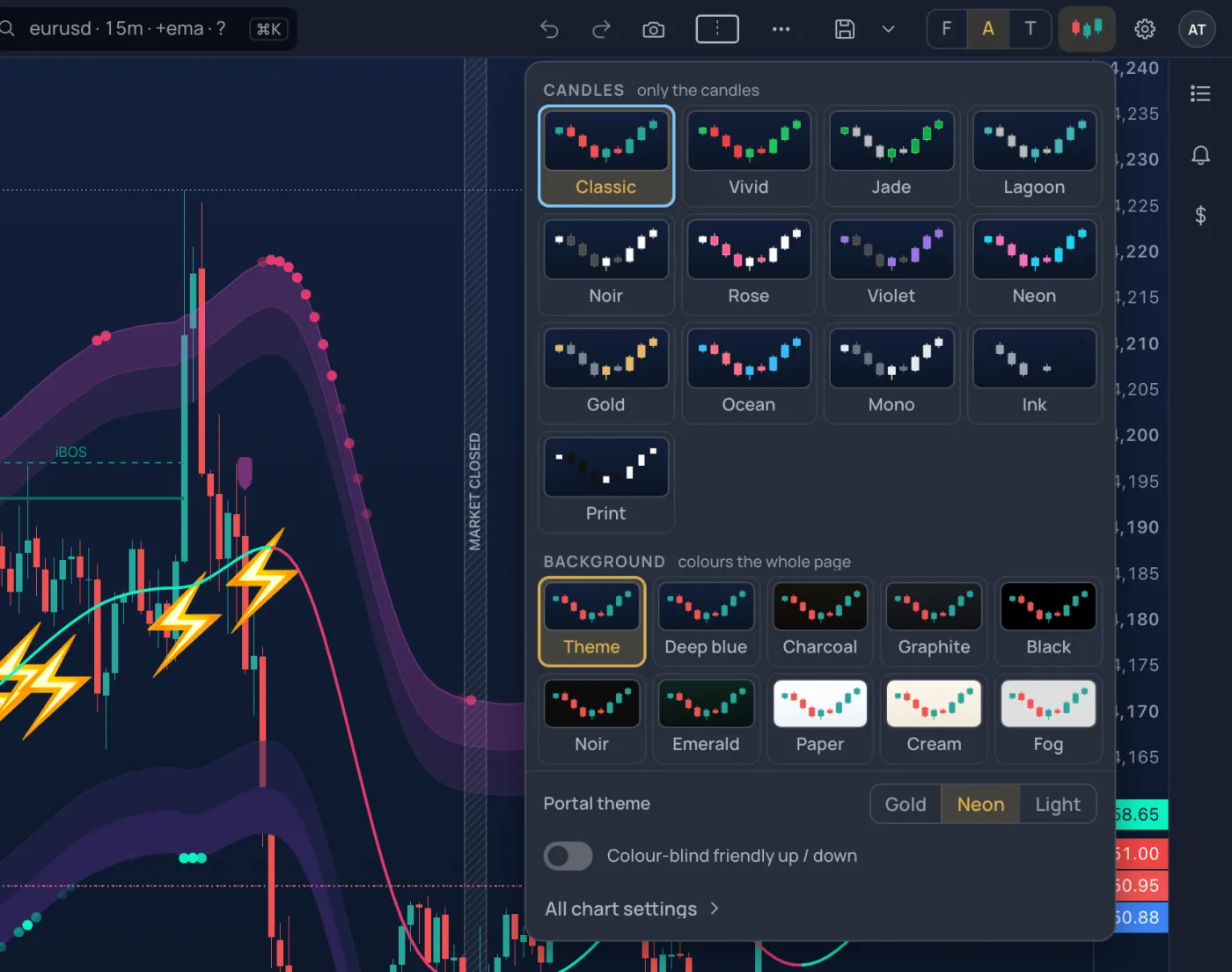Screen dimensions: 1232x972
Task: Open the settings gear icon
Action: [x=1145, y=29]
